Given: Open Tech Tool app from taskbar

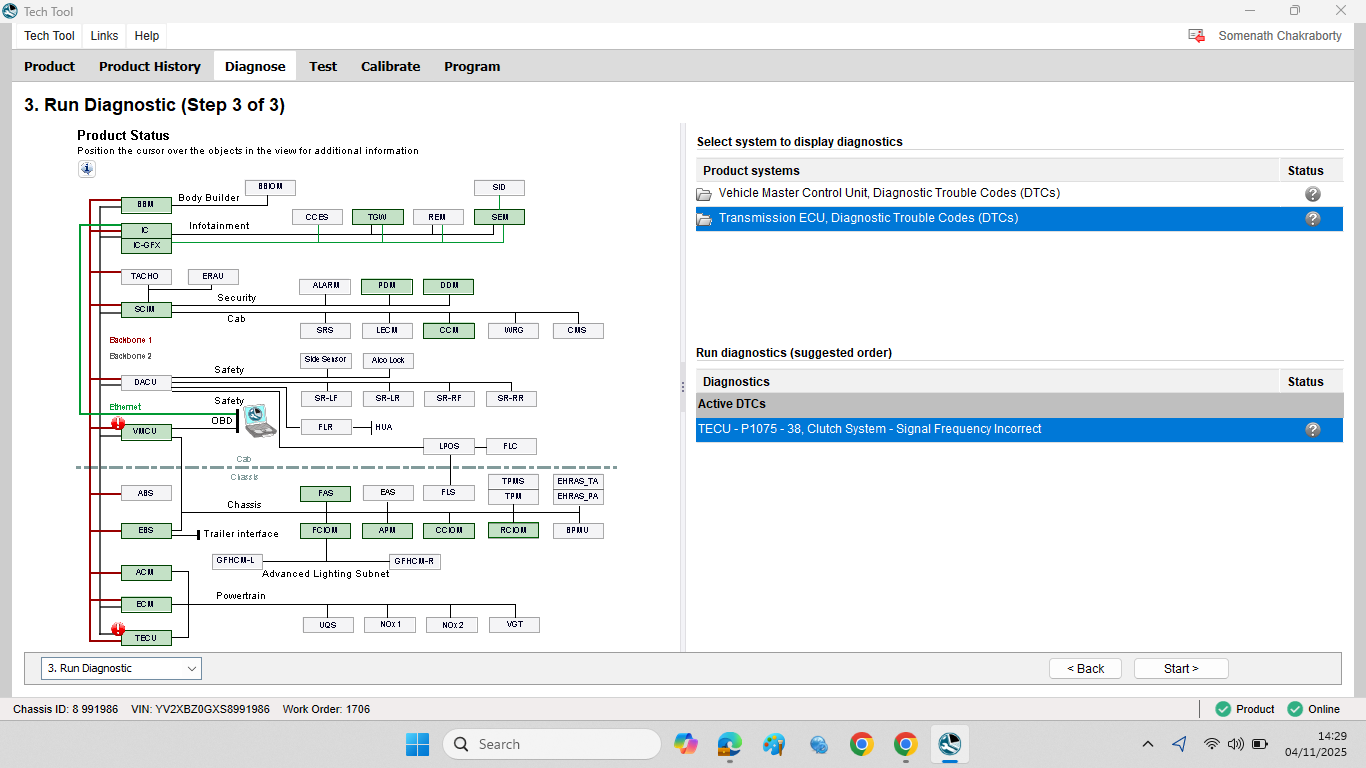Looking at the screenshot, I should (949, 744).
